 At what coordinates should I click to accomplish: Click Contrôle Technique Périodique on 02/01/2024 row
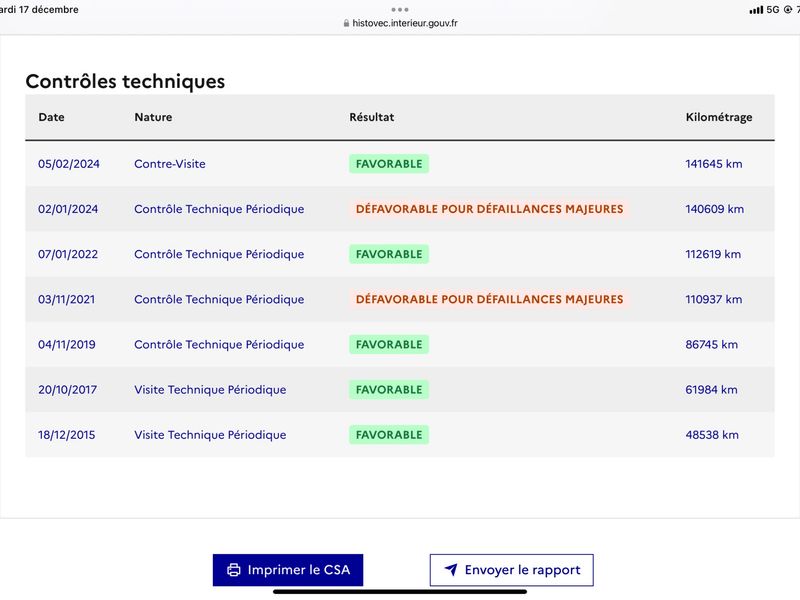(219, 209)
